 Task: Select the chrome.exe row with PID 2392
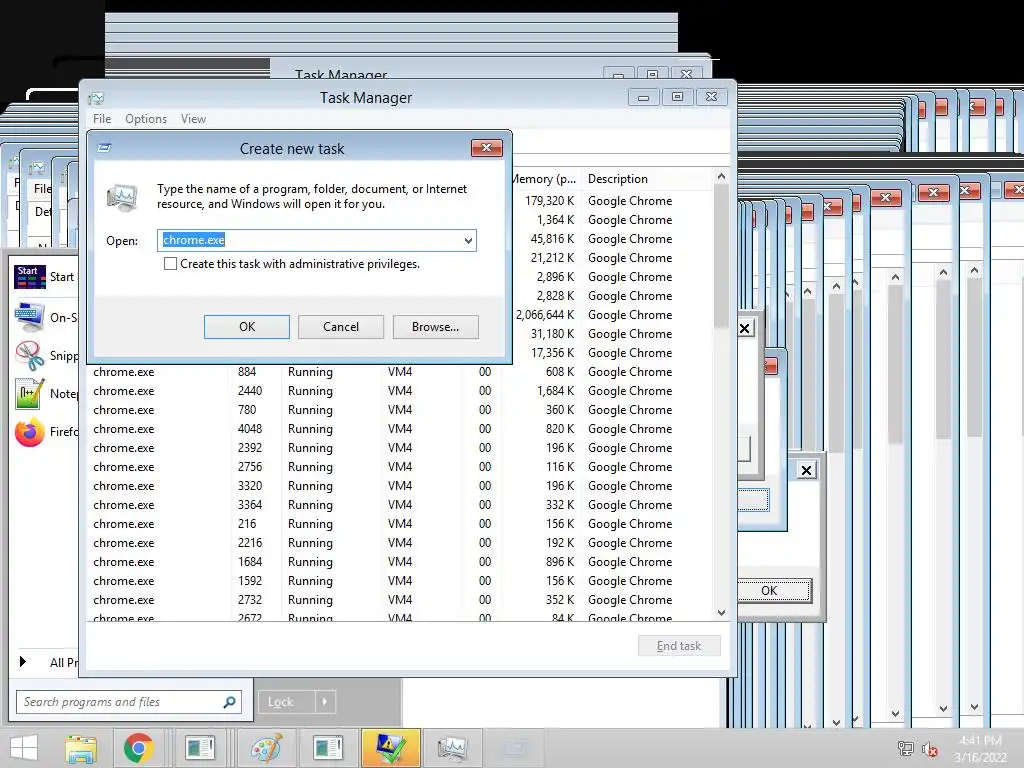[400, 447]
